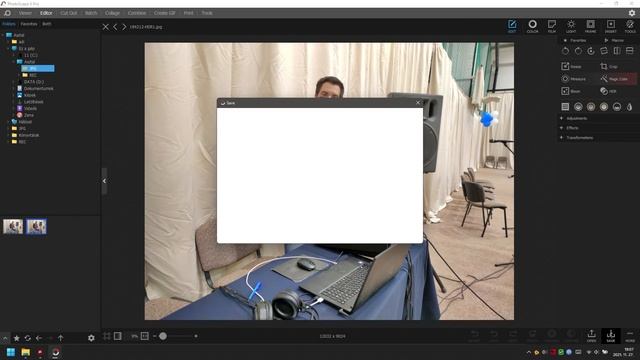Screen dimensions: 640x360
Task: Go to the previous image
Action: pyautogui.click(x=116, y=27)
